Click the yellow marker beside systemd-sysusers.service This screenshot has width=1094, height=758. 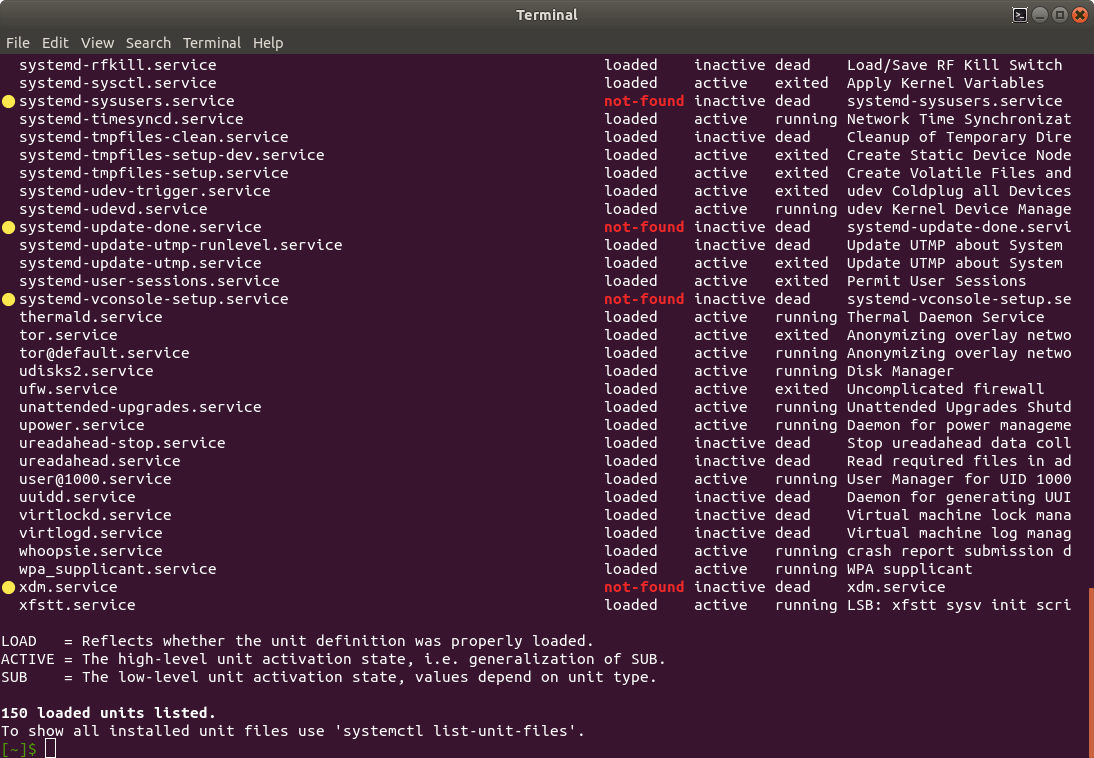click(8, 100)
